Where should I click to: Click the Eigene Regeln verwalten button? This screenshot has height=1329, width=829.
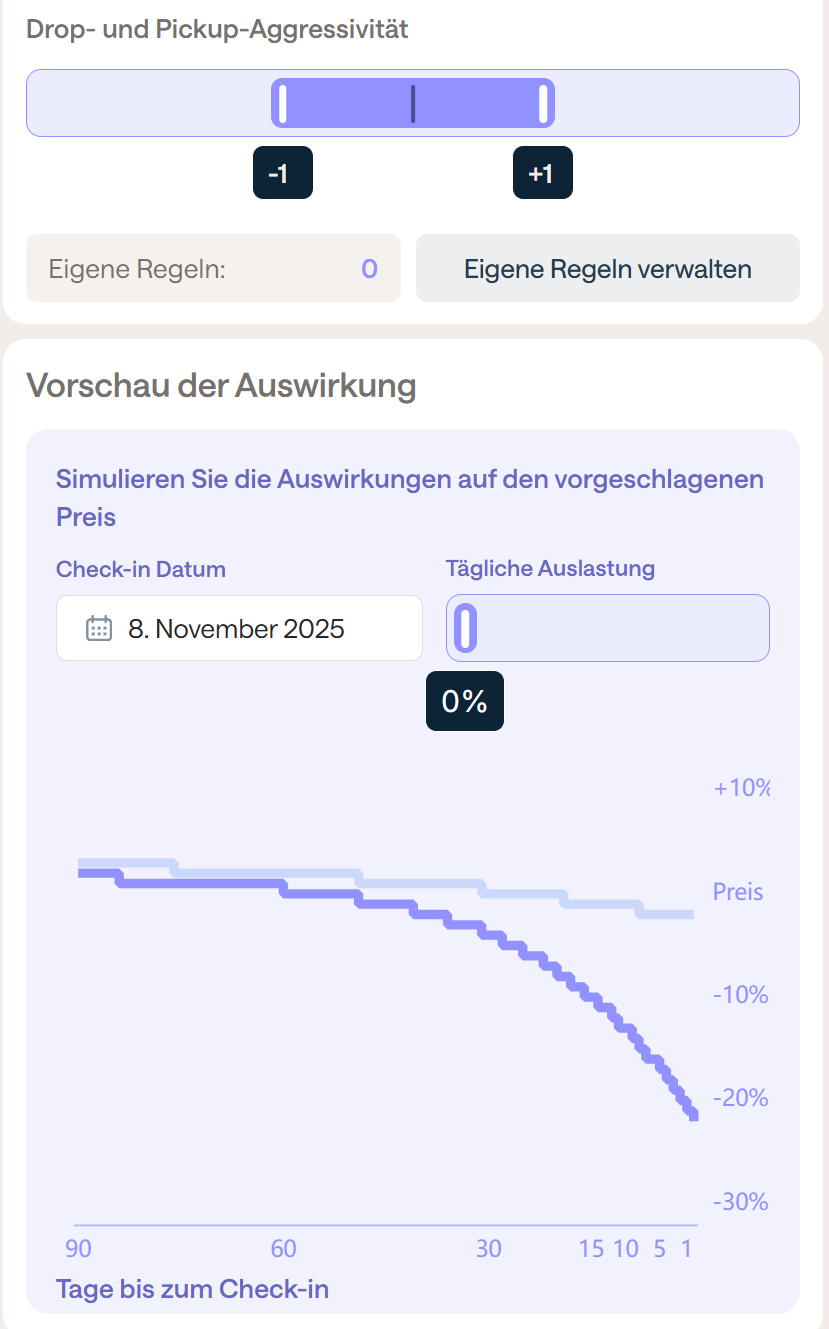pyautogui.click(x=607, y=268)
